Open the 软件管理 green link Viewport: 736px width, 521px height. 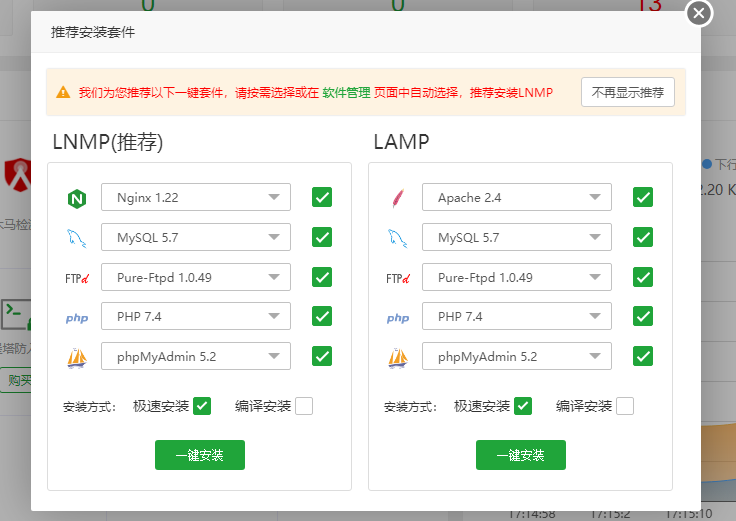[x=346, y=92]
